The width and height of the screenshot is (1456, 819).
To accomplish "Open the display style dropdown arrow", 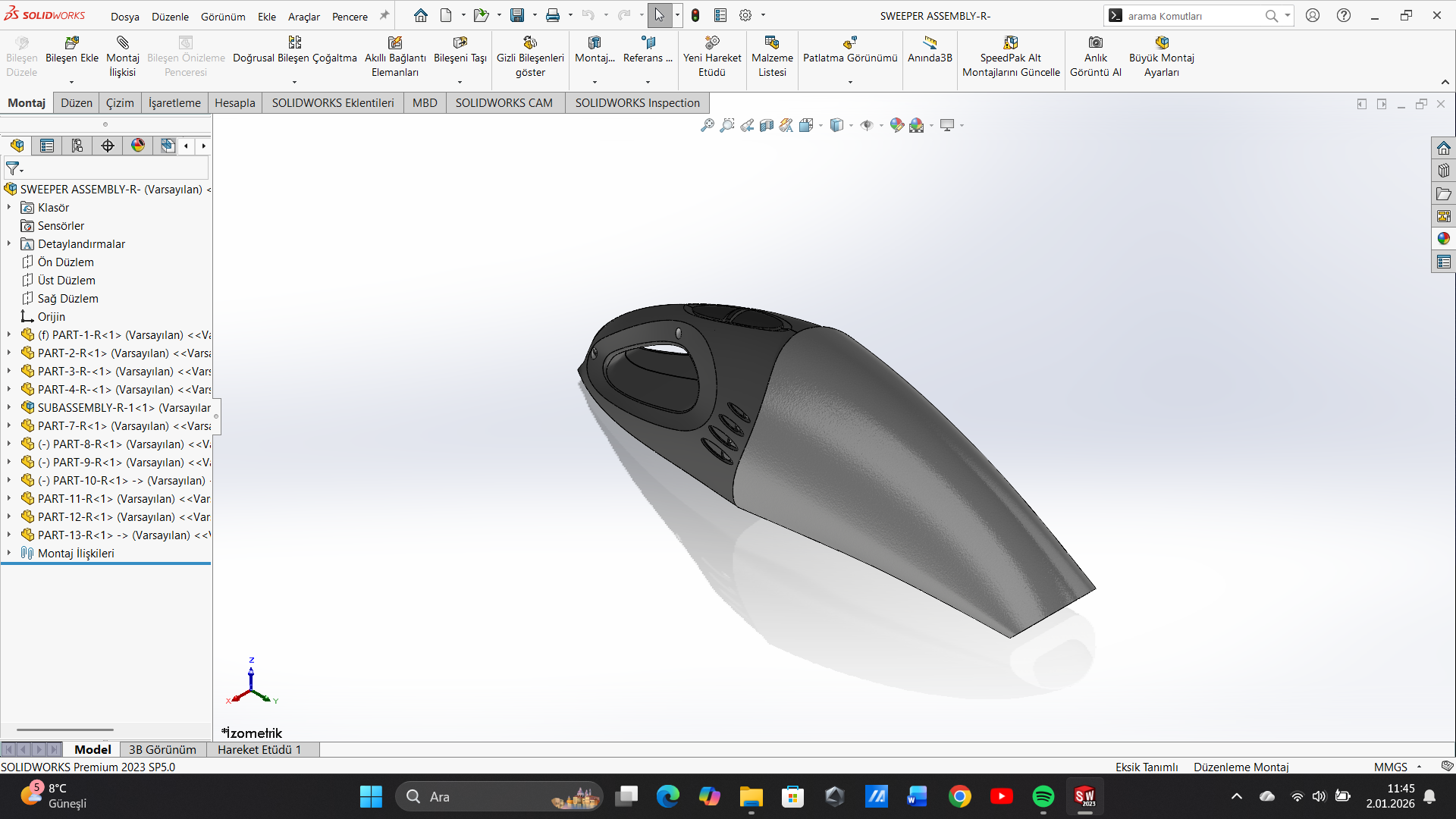I will click(851, 126).
